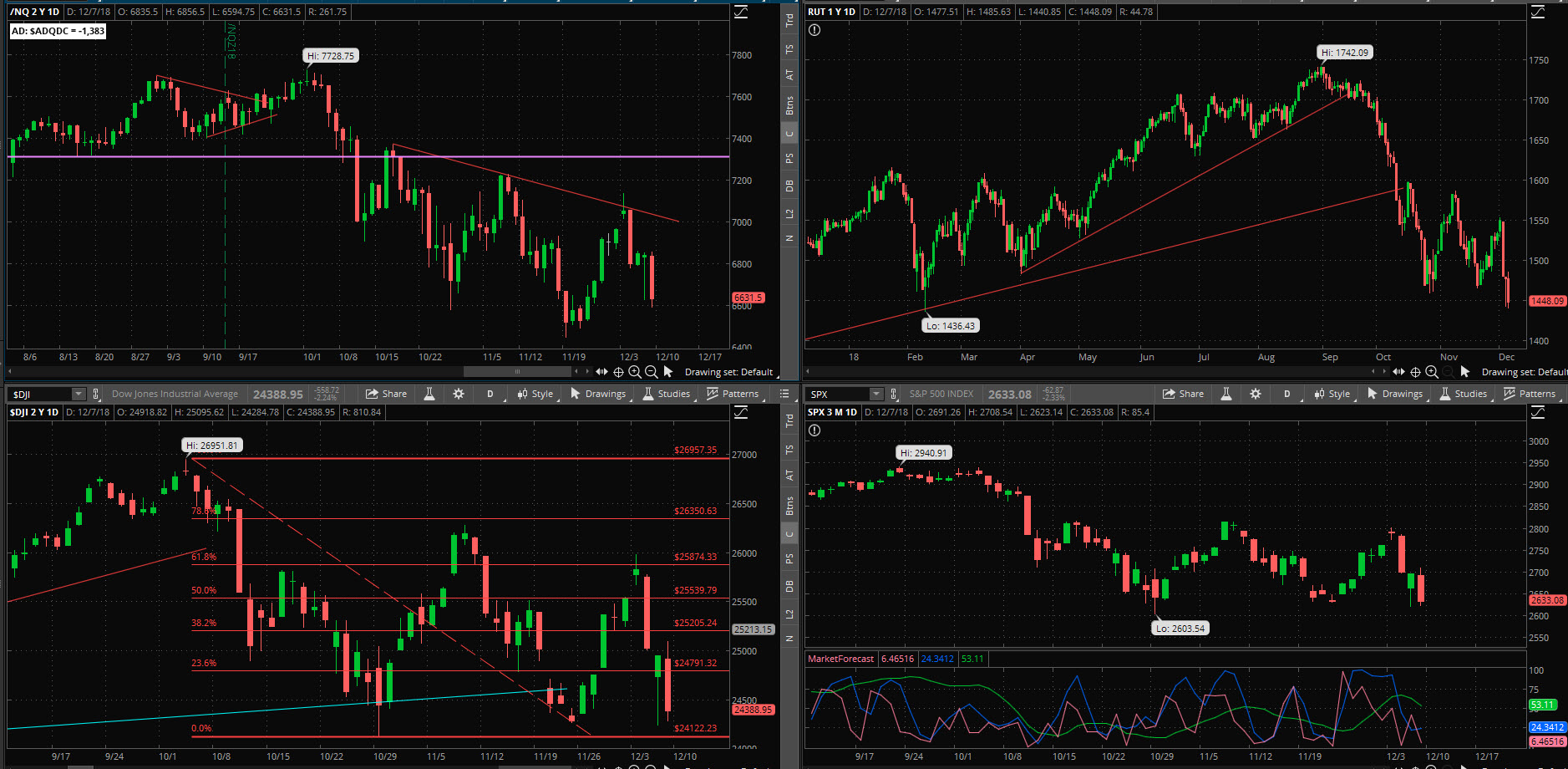Toggle the highlighted C sidebar button beside the /NQ chart

coord(789,134)
